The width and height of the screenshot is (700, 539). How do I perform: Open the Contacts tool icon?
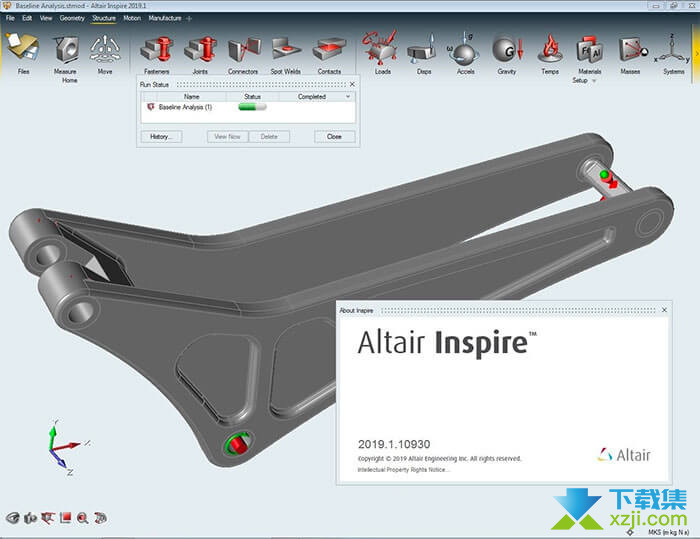[329, 49]
